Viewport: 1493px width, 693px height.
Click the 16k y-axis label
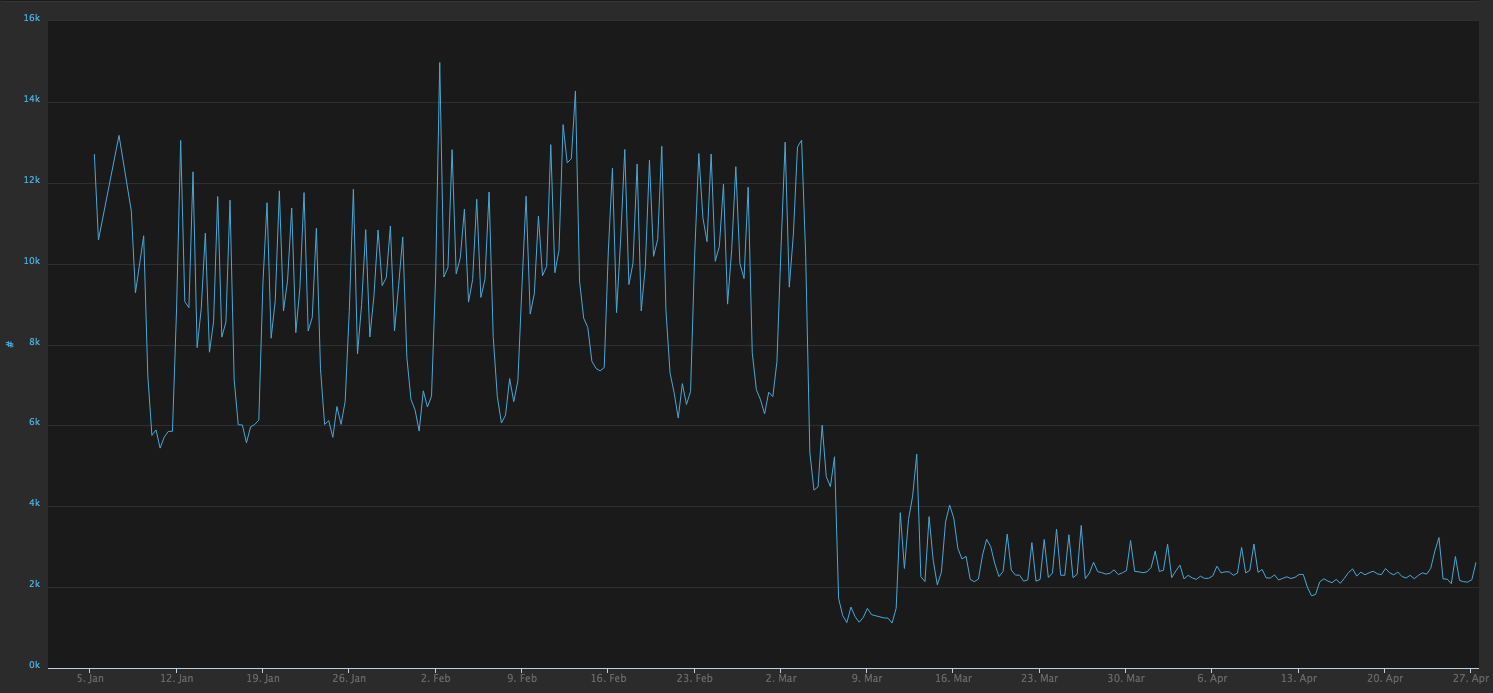[31, 18]
